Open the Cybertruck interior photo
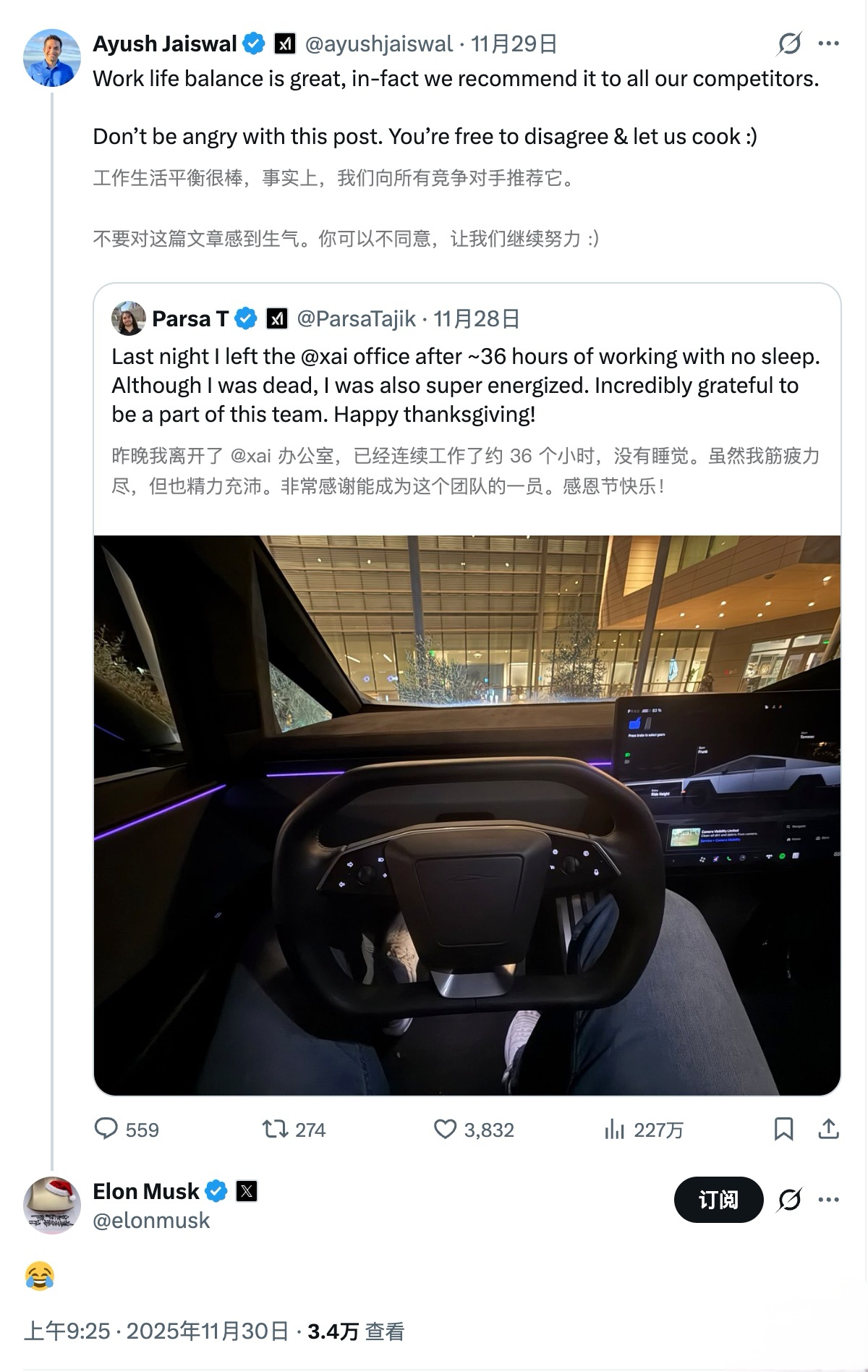 coord(467,815)
